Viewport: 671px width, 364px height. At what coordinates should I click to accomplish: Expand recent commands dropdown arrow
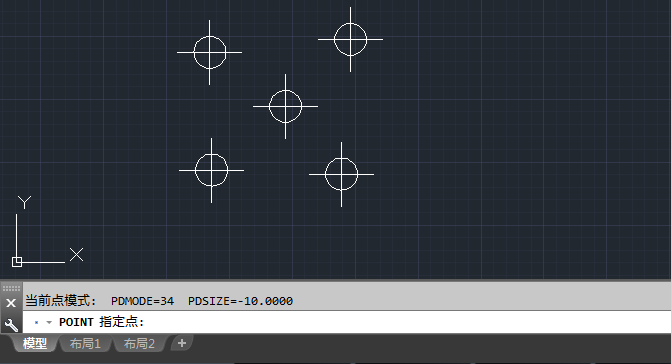[x=49, y=322]
